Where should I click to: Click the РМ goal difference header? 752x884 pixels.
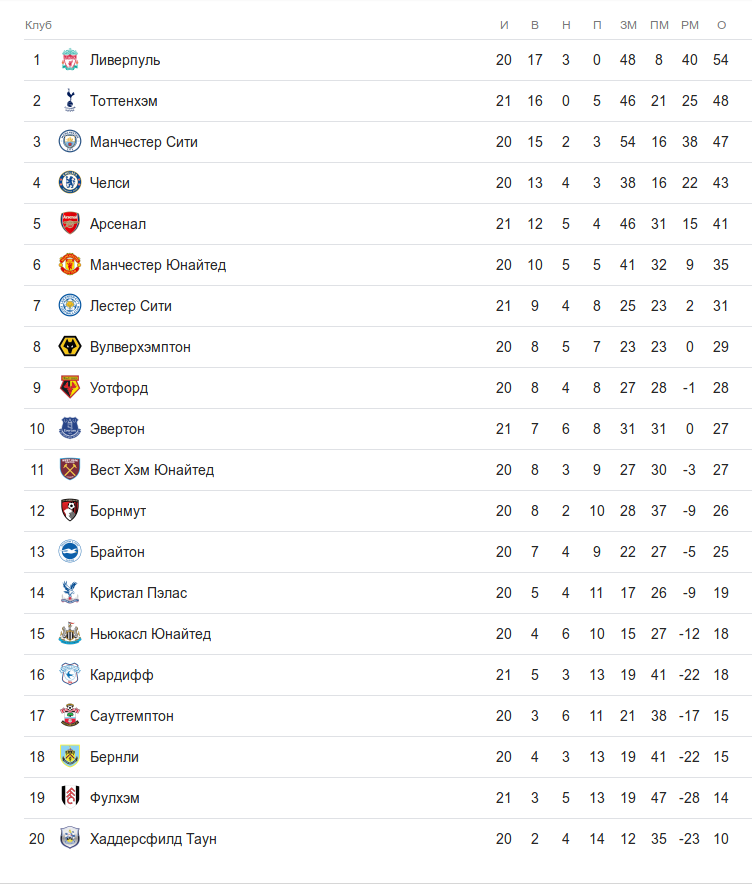690,24
